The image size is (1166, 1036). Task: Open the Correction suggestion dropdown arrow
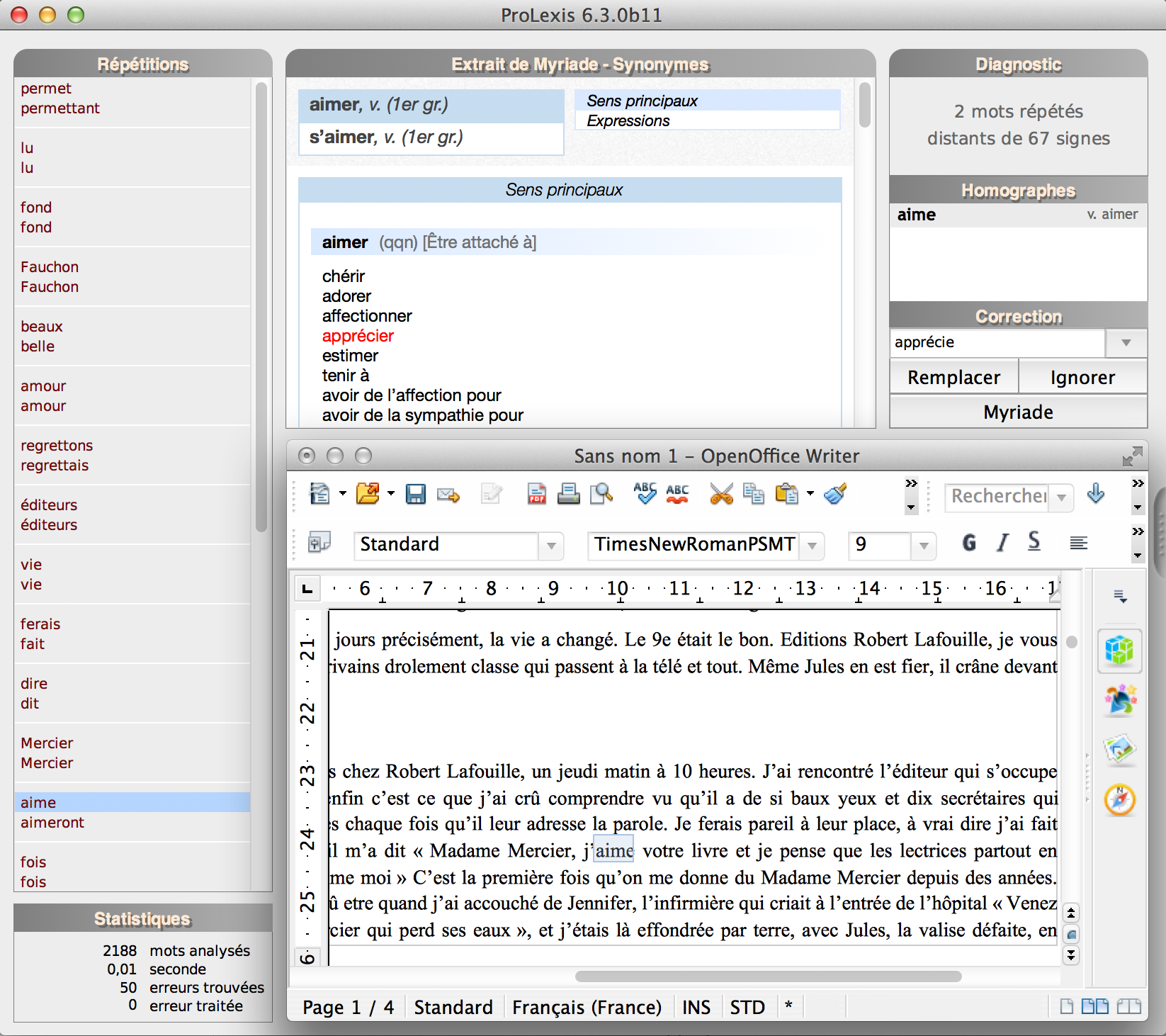1126,343
